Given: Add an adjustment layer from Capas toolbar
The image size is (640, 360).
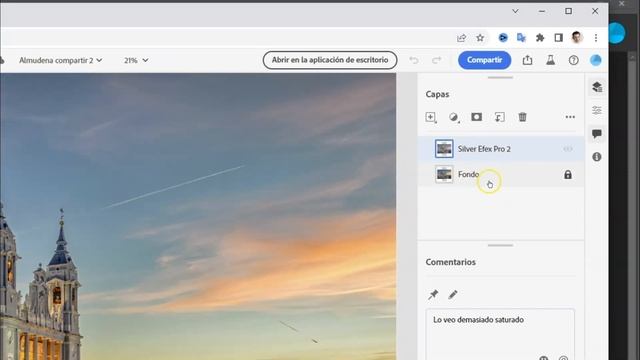Looking at the screenshot, I should pos(454,118).
